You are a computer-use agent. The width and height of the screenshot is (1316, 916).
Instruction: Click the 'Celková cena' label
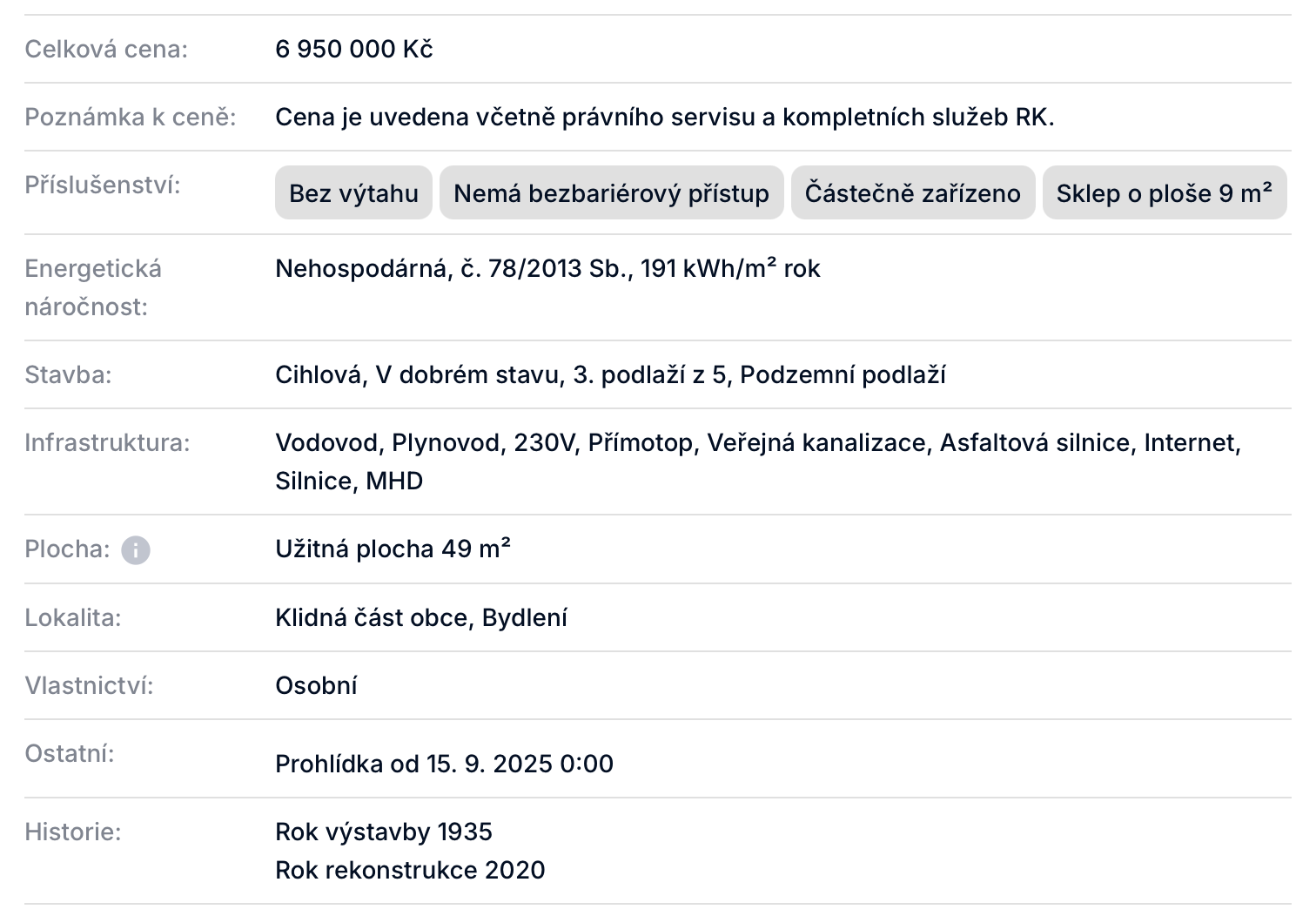tap(106, 49)
